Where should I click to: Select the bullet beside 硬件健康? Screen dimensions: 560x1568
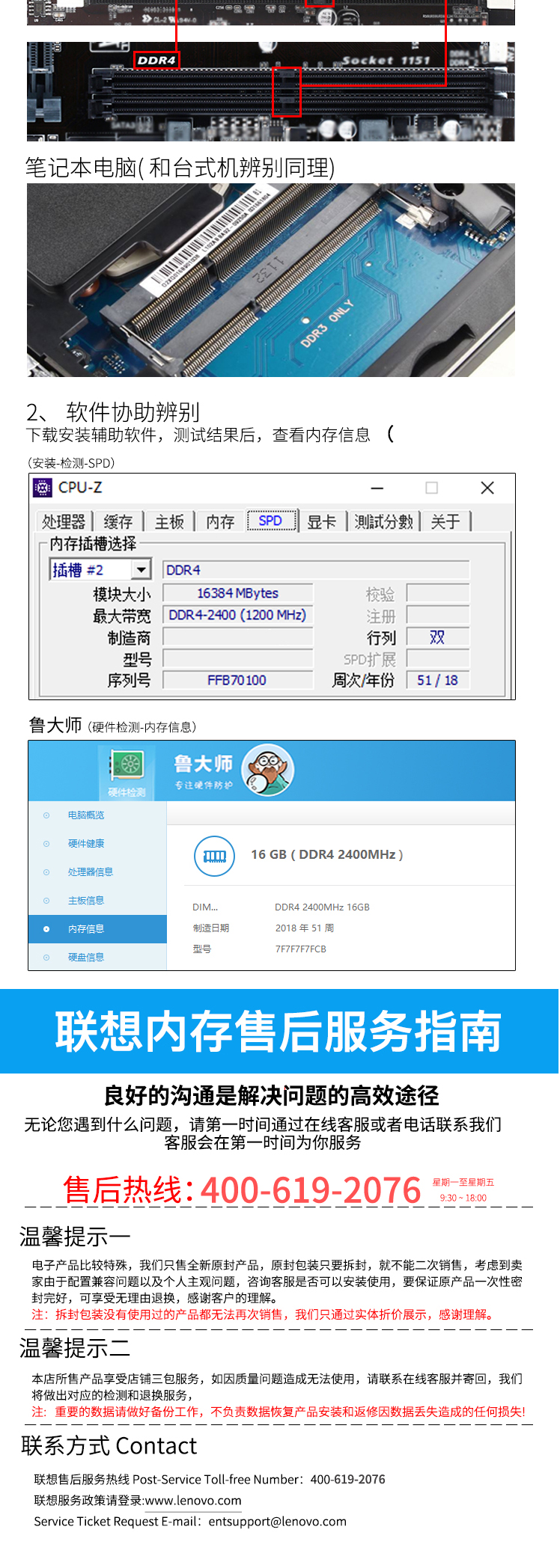click(46, 844)
